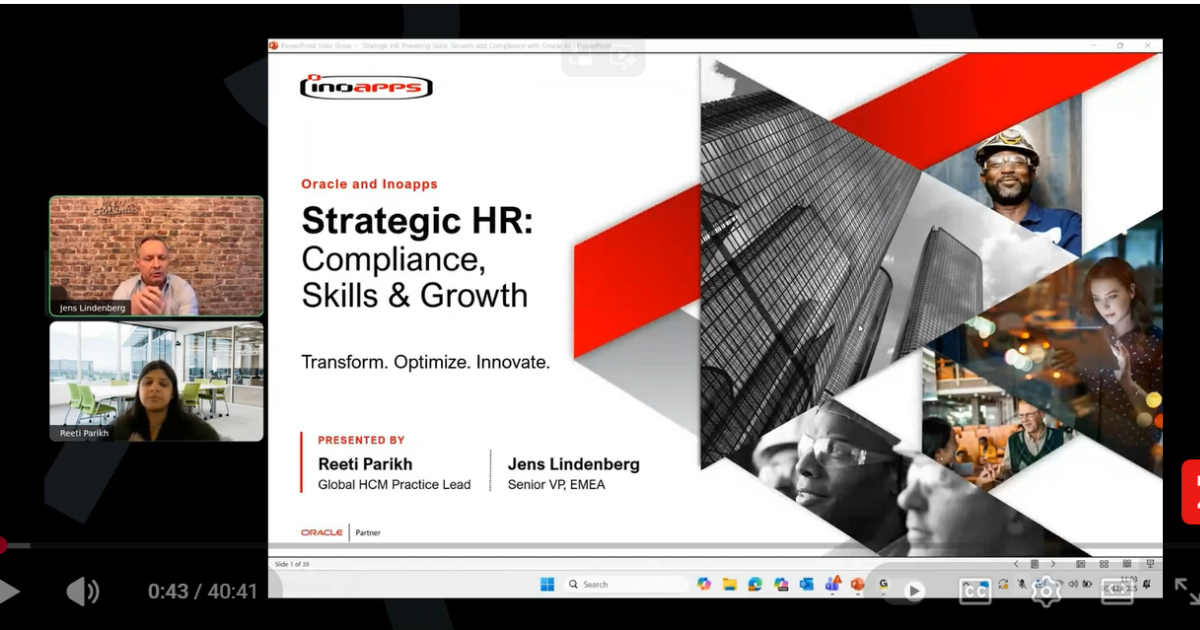Viewport: 1200px width, 630px height.
Task: Click the 'Oracle and Inoapps' red heading
Action: (369, 184)
